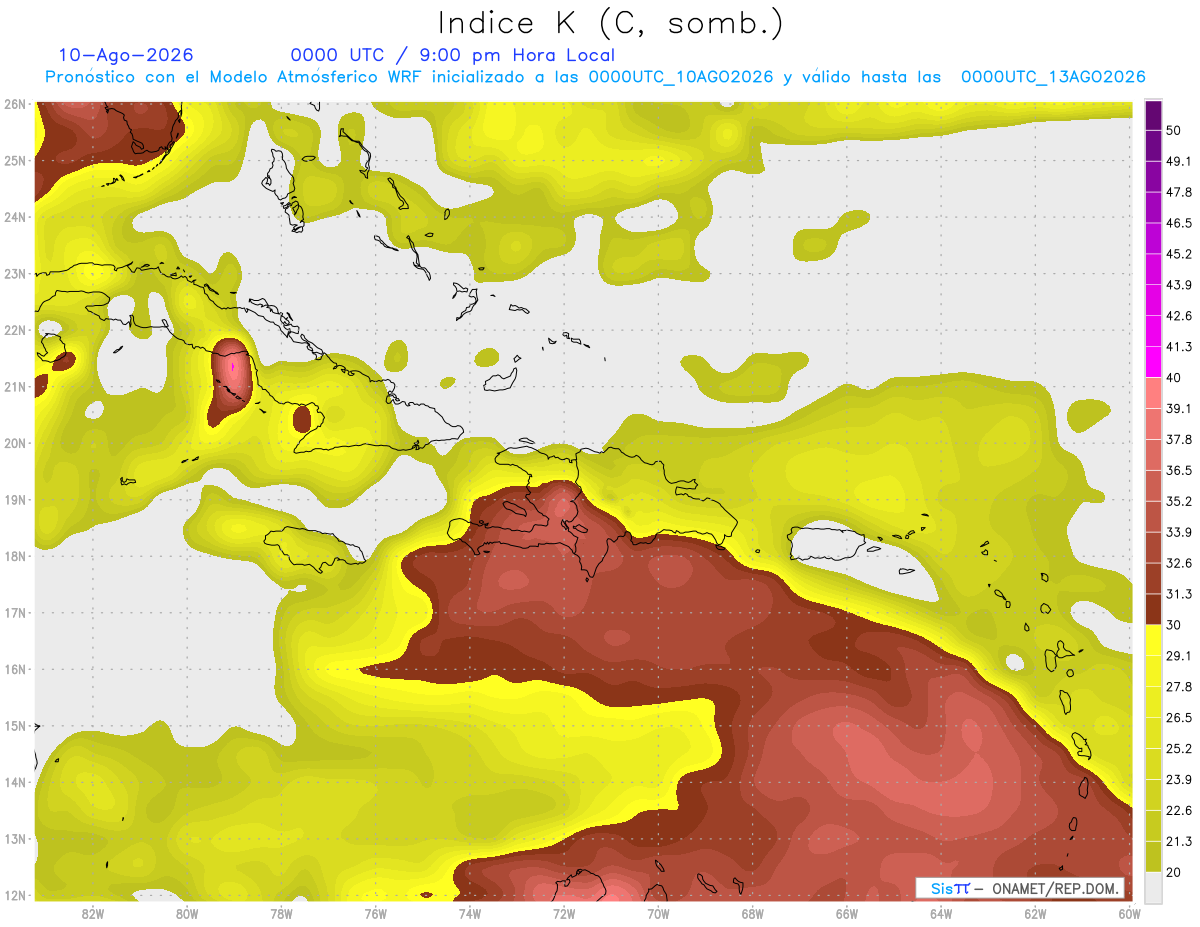Select the 24N latitude label
Screen dimensions: 1200x927
(15, 217)
